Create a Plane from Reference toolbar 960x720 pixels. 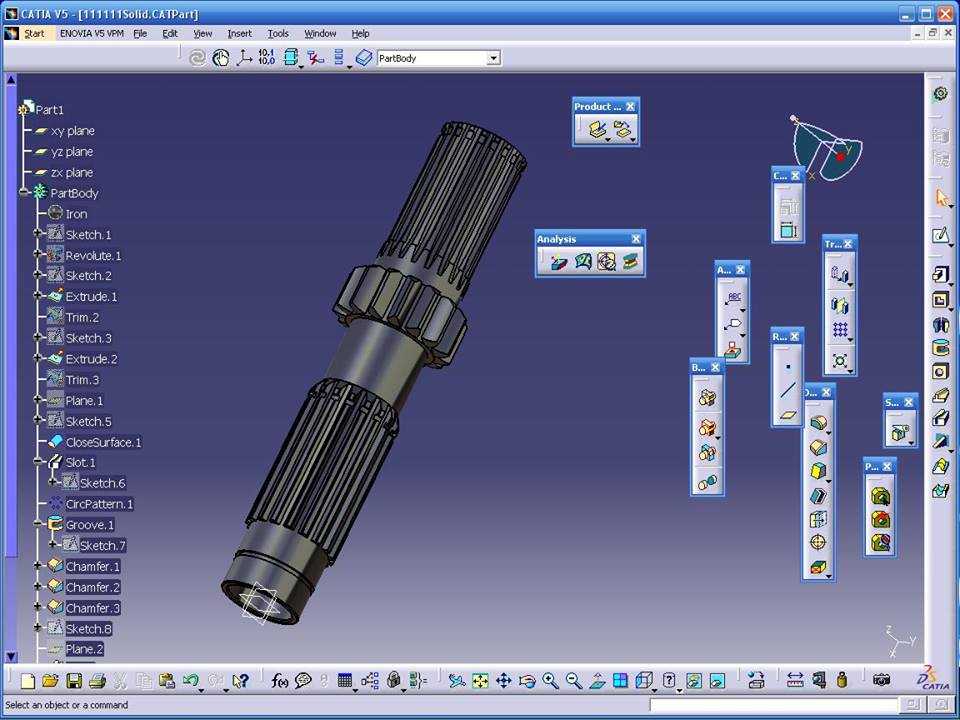[x=788, y=414]
